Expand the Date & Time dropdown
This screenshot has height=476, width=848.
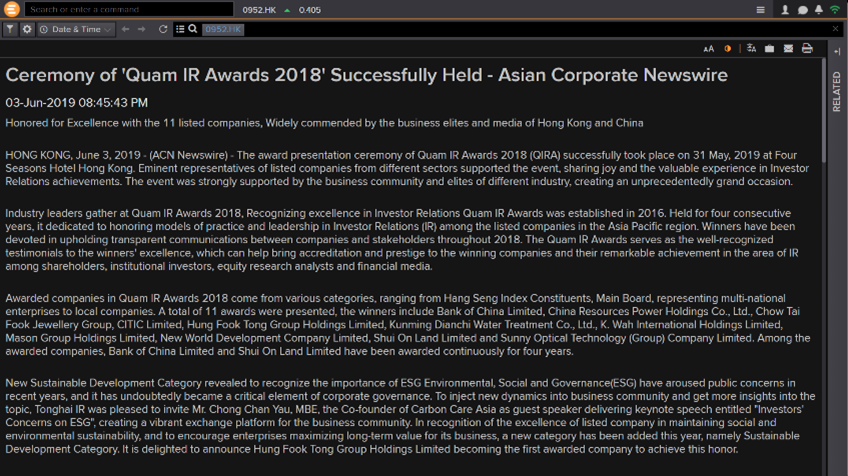tap(76, 29)
